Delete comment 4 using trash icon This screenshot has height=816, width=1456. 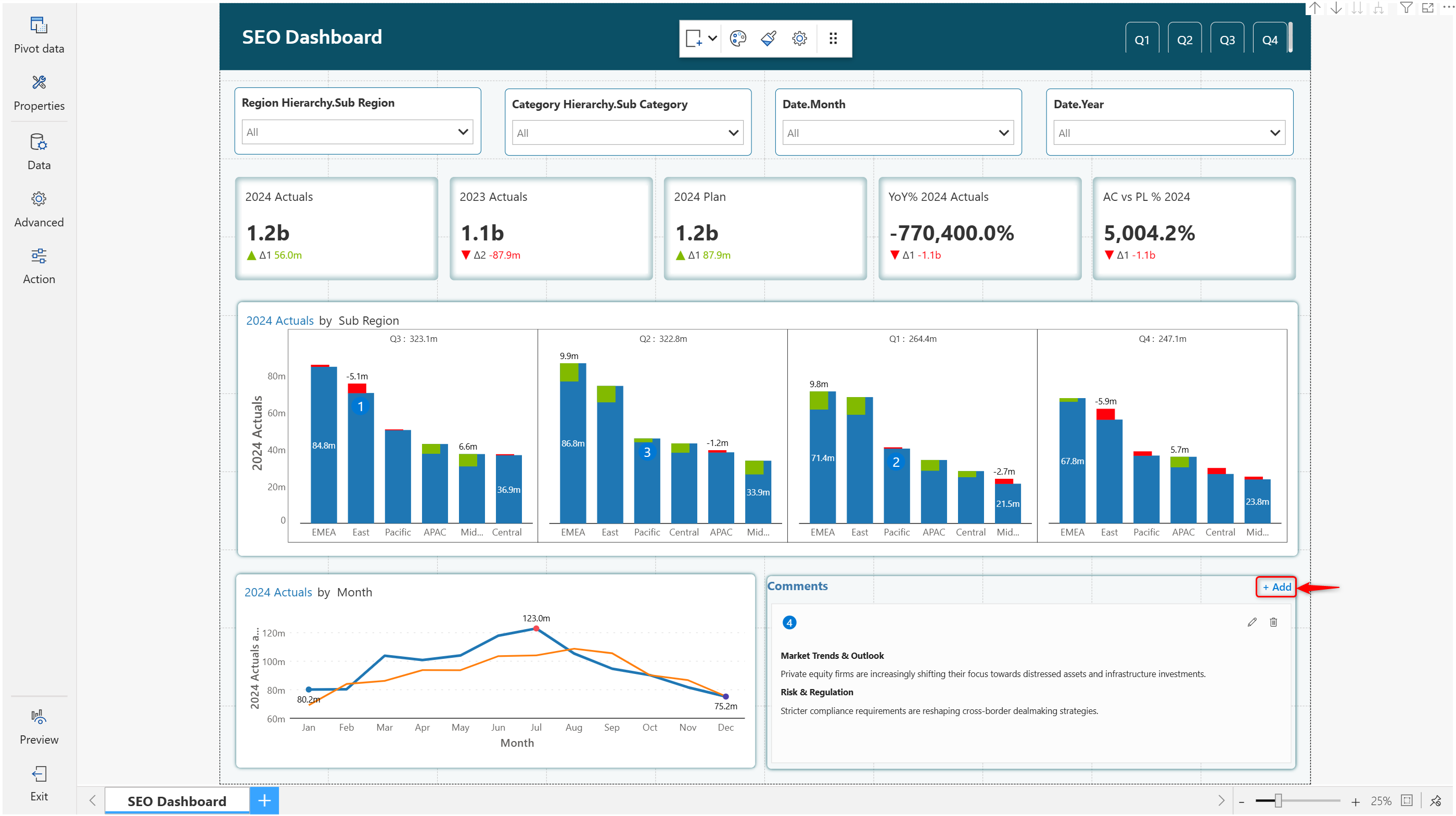[1273, 622]
